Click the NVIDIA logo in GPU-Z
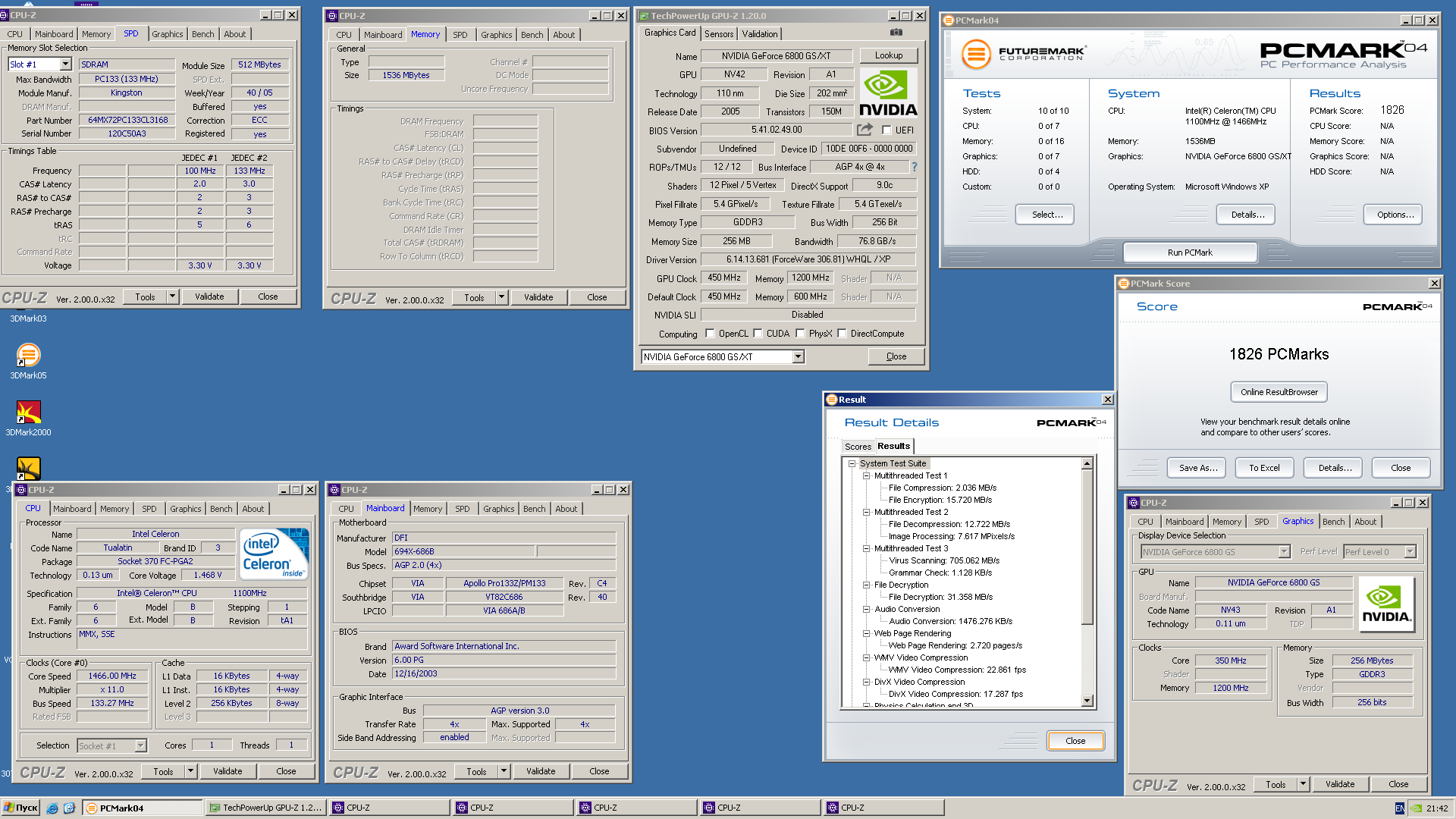 (x=888, y=93)
